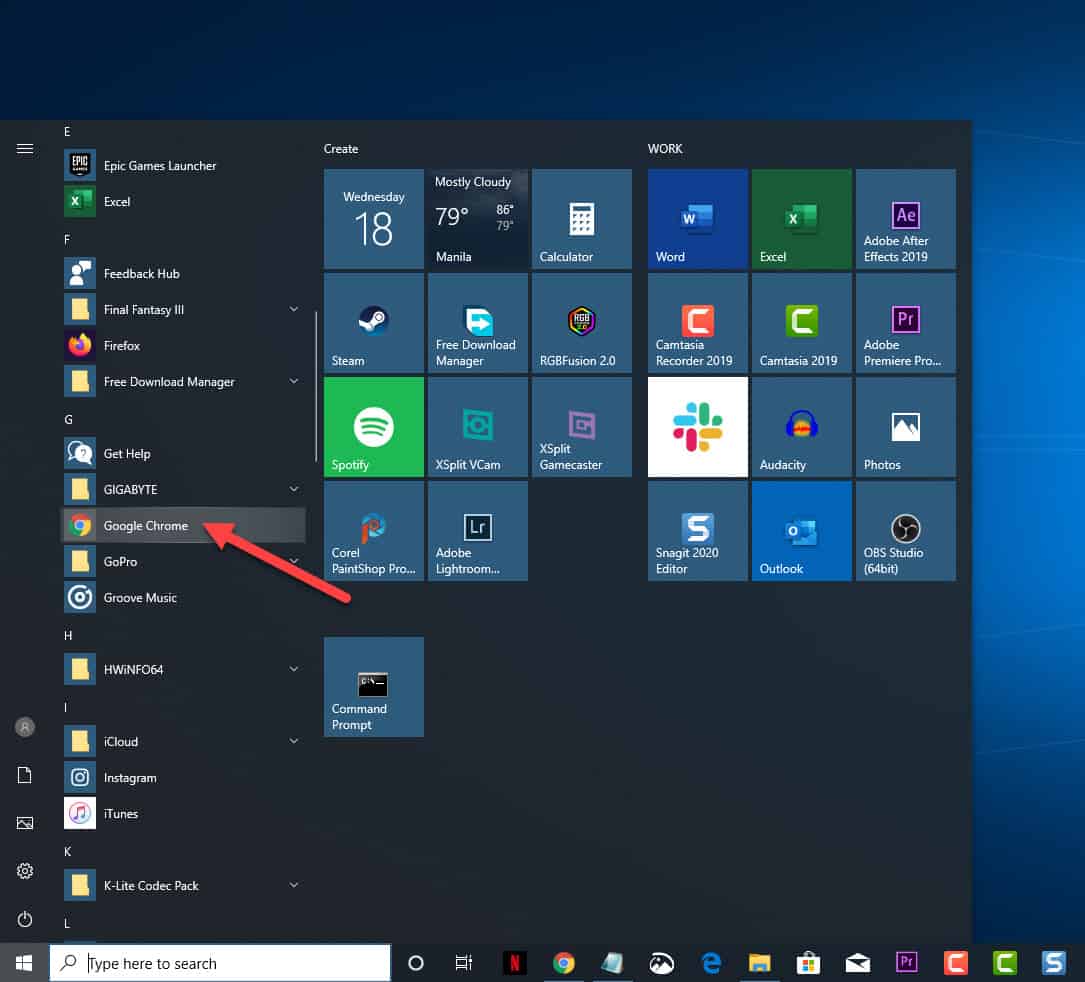The height and width of the screenshot is (982, 1085).
Task: Launch Outlook tile
Action: click(x=801, y=531)
